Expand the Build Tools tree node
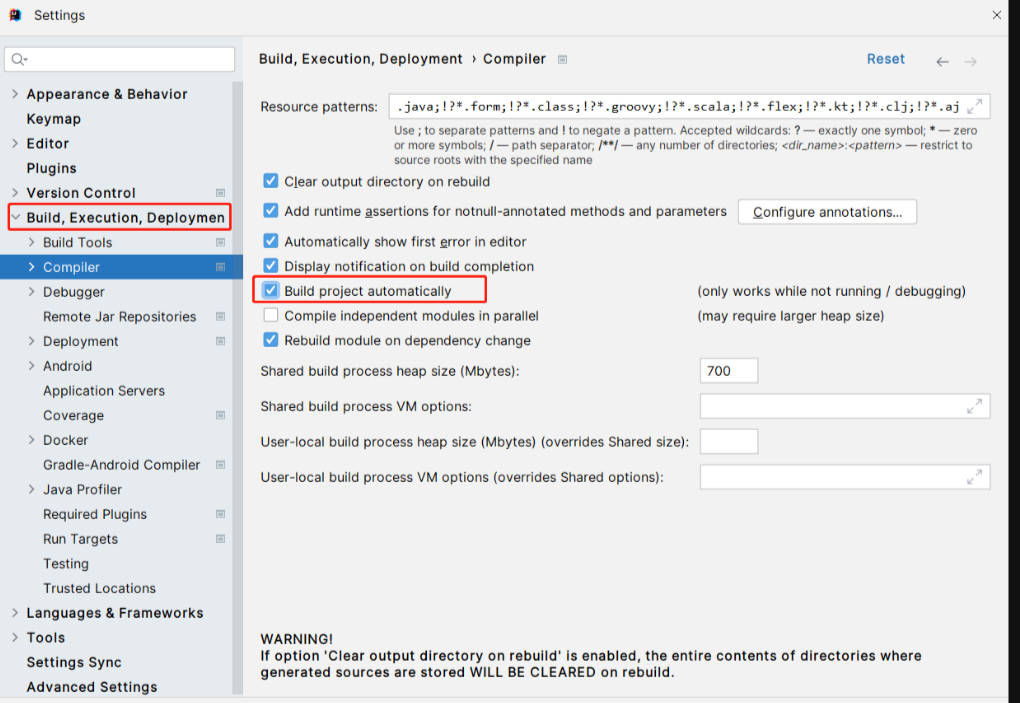1020x703 pixels. click(31, 243)
